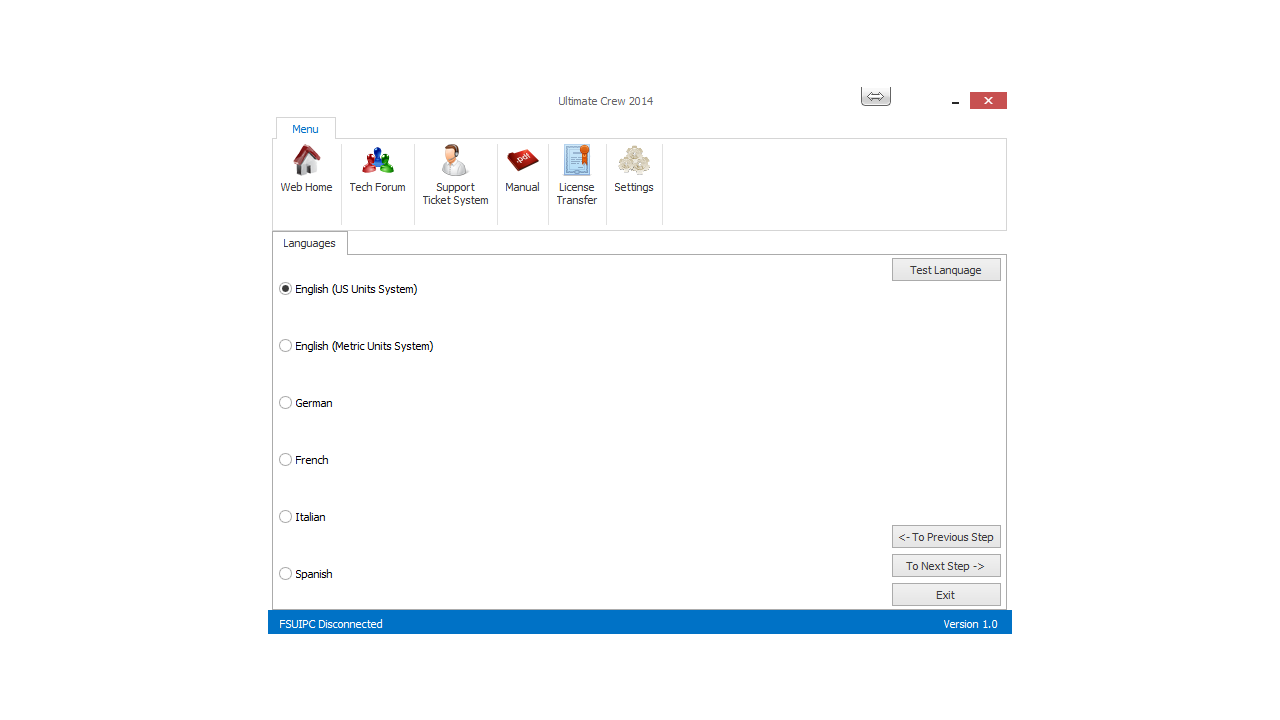The height and width of the screenshot is (720, 1280).
Task: Select English (US Units System) option
Action: tap(348, 289)
